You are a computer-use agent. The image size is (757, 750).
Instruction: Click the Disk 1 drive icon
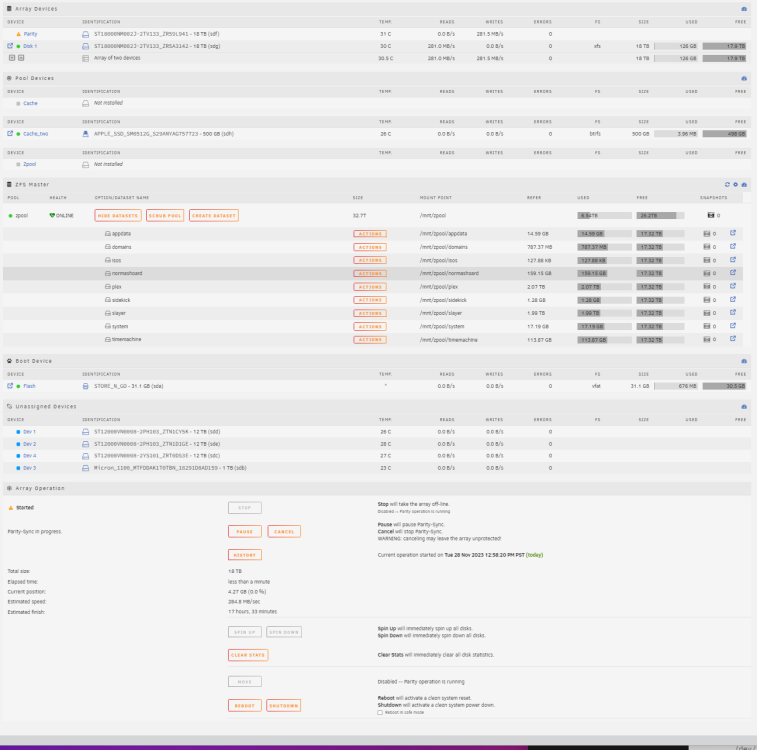coord(85,46)
